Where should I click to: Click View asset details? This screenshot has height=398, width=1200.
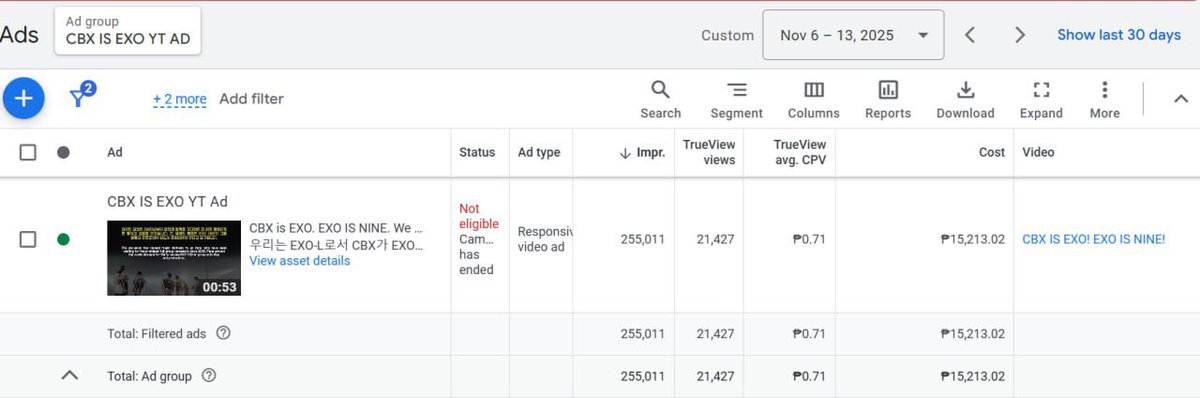coord(299,261)
